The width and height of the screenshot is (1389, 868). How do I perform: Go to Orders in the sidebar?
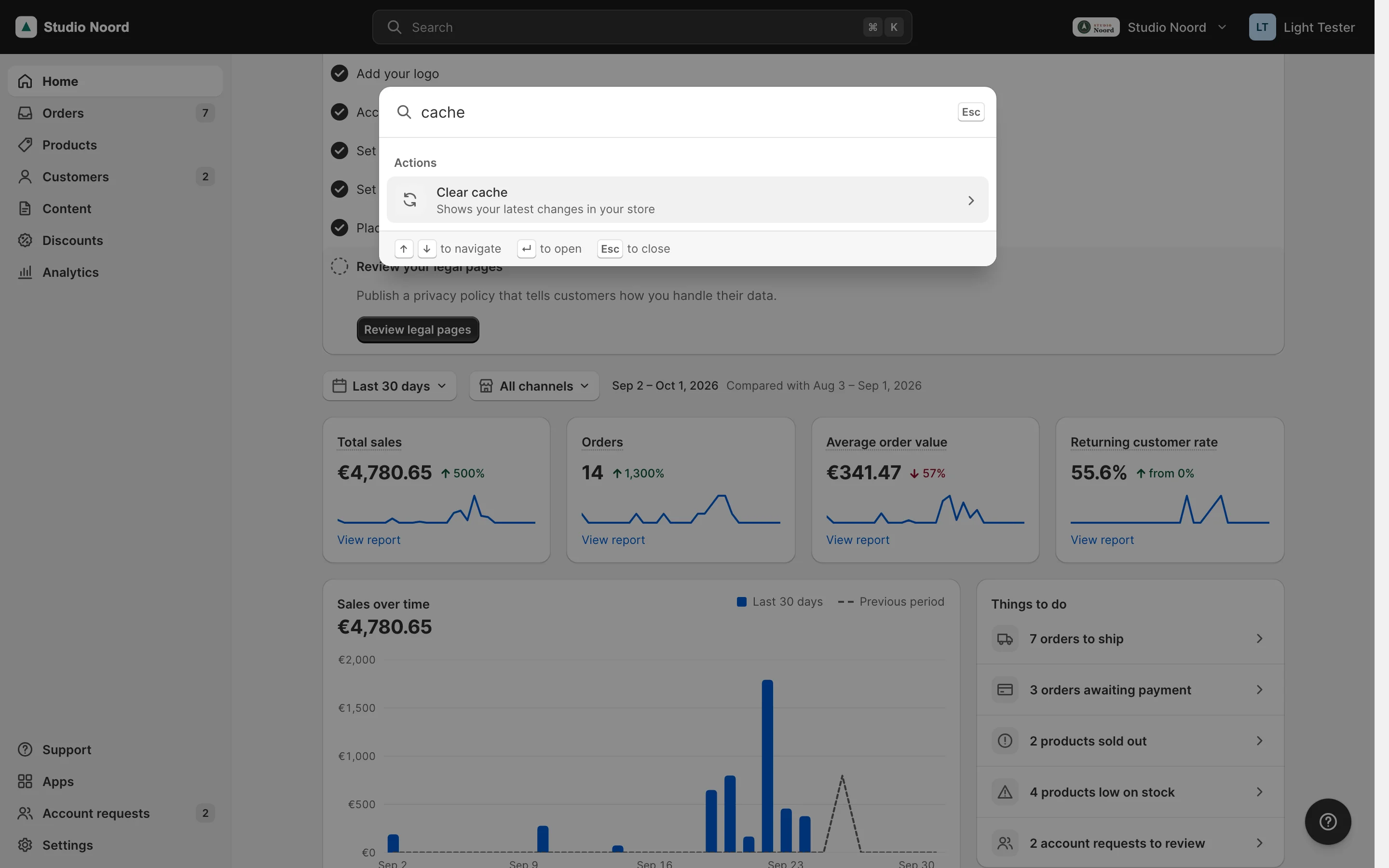click(x=115, y=113)
